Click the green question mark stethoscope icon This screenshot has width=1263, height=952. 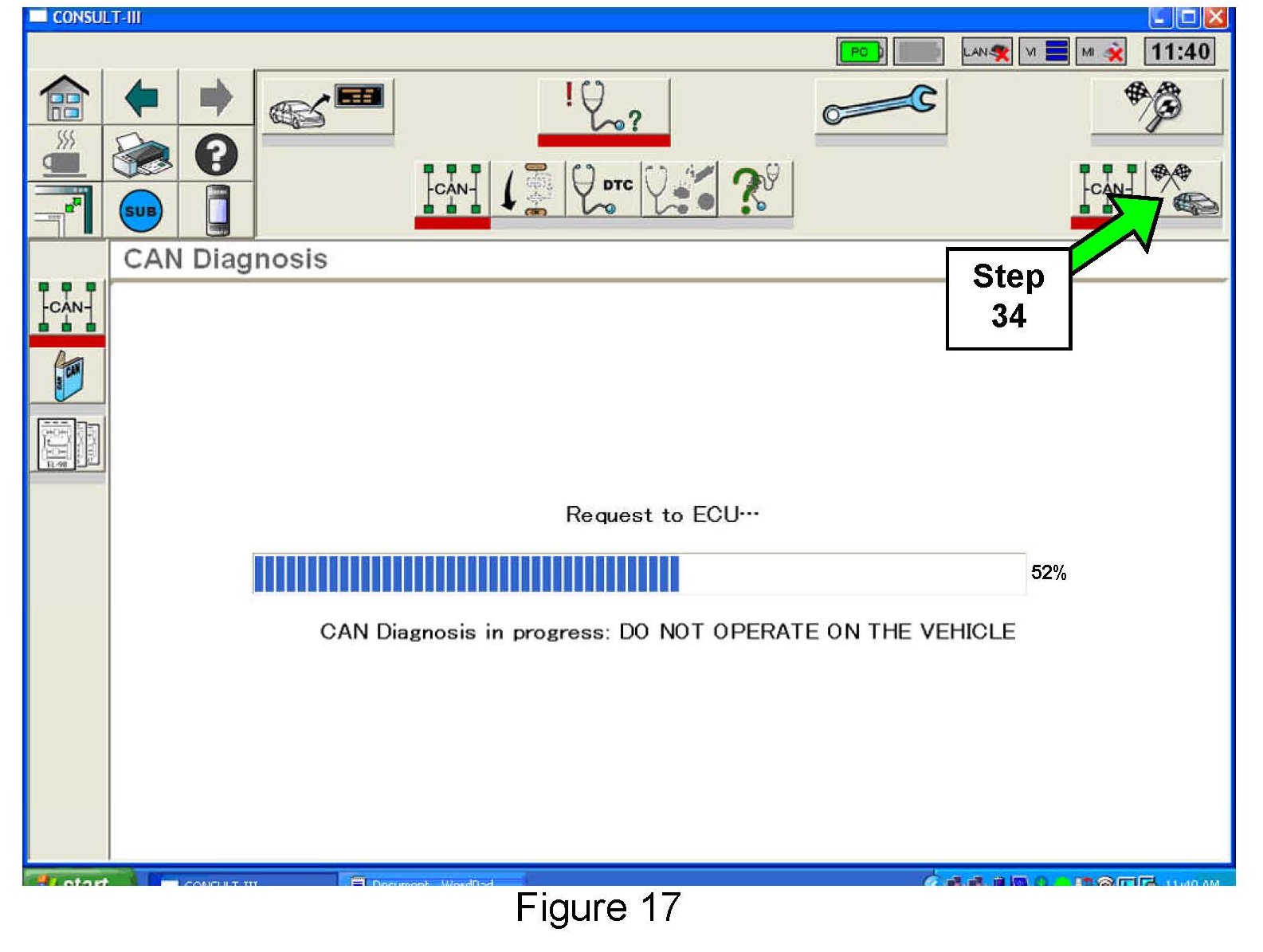tap(755, 190)
